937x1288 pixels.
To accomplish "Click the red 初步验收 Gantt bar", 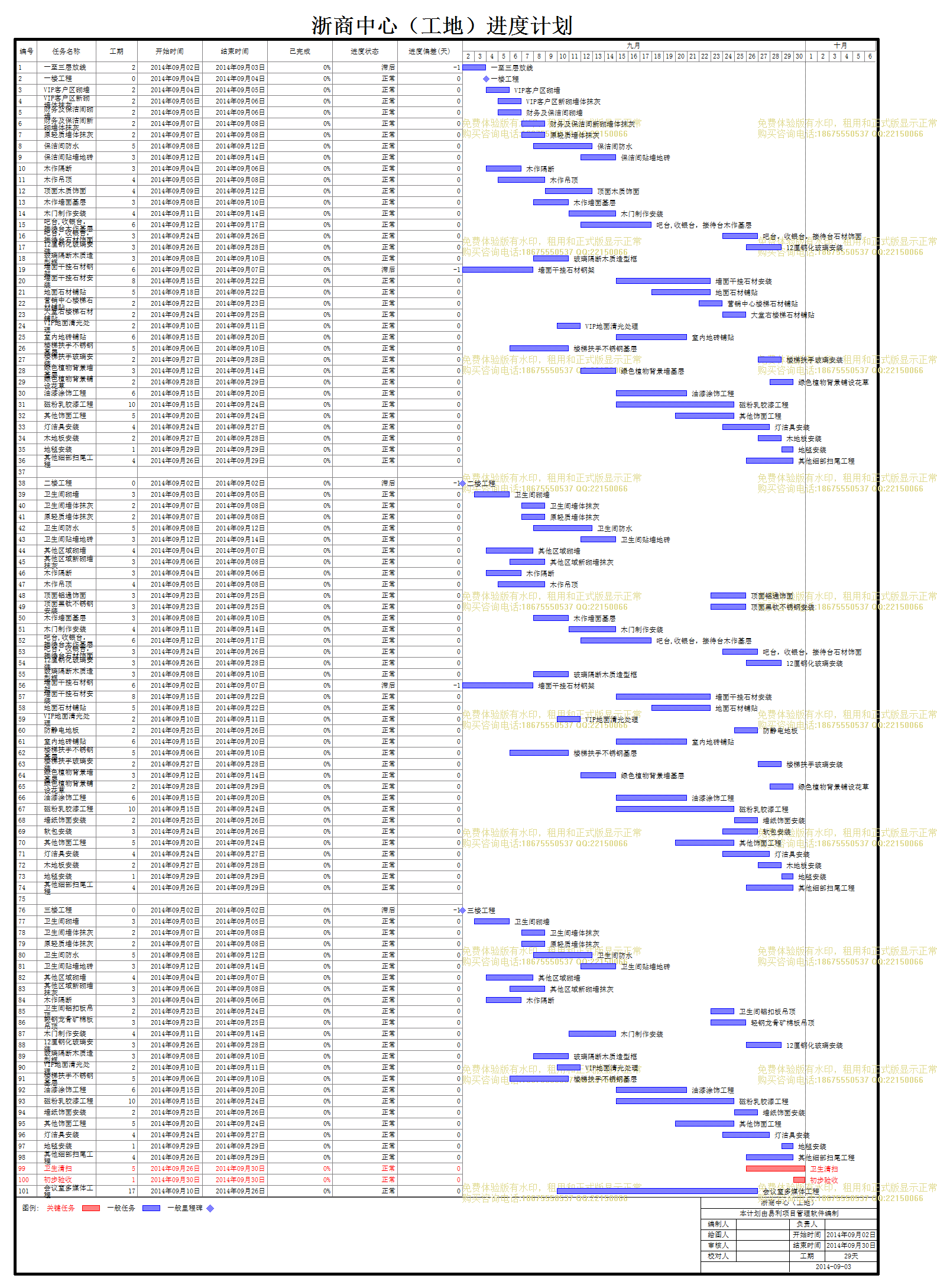I will coord(799,1180).
